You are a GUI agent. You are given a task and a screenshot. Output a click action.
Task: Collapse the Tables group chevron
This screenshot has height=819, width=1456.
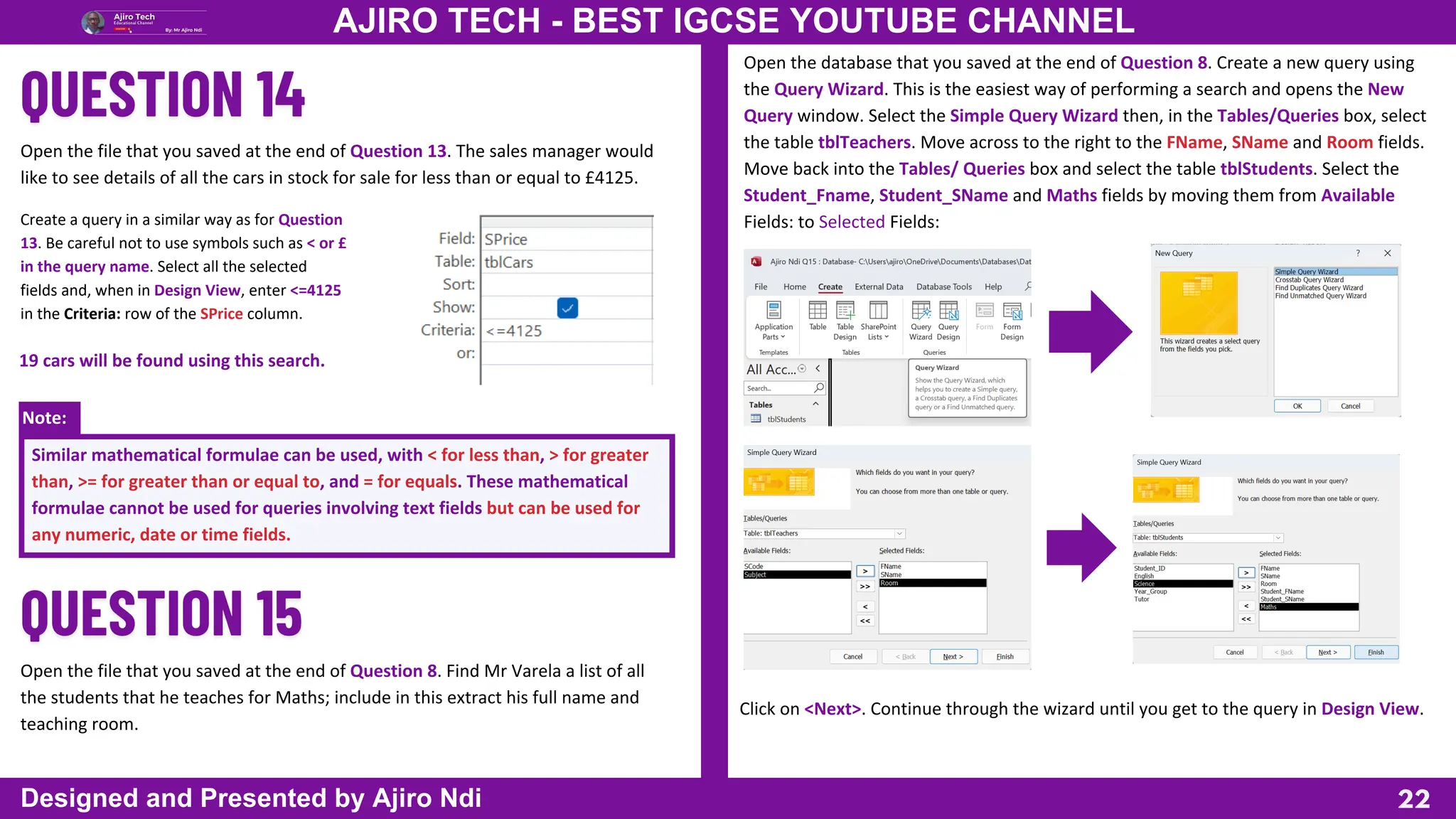click(x=815, y=405)
